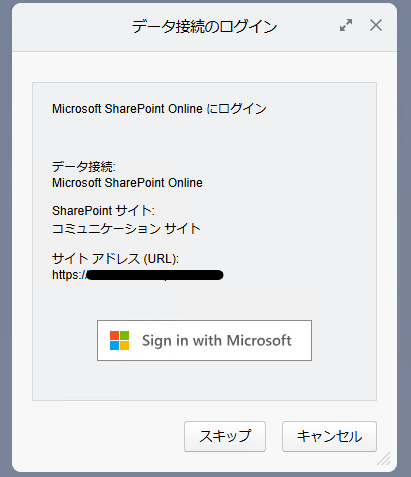Close the データ接続のログイン dialog
The width and height of the screenshot is (411, 477).
pyautogui.click(x=376, y=25)
